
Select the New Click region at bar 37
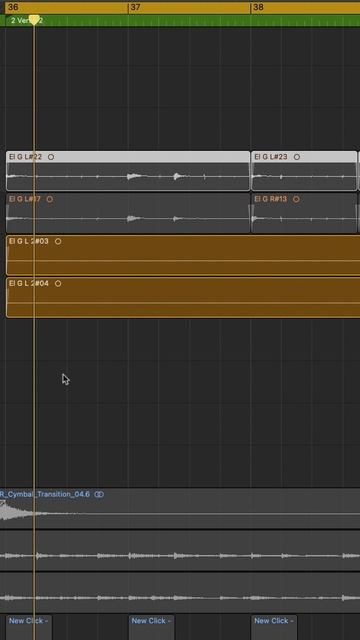coord(151,628)
